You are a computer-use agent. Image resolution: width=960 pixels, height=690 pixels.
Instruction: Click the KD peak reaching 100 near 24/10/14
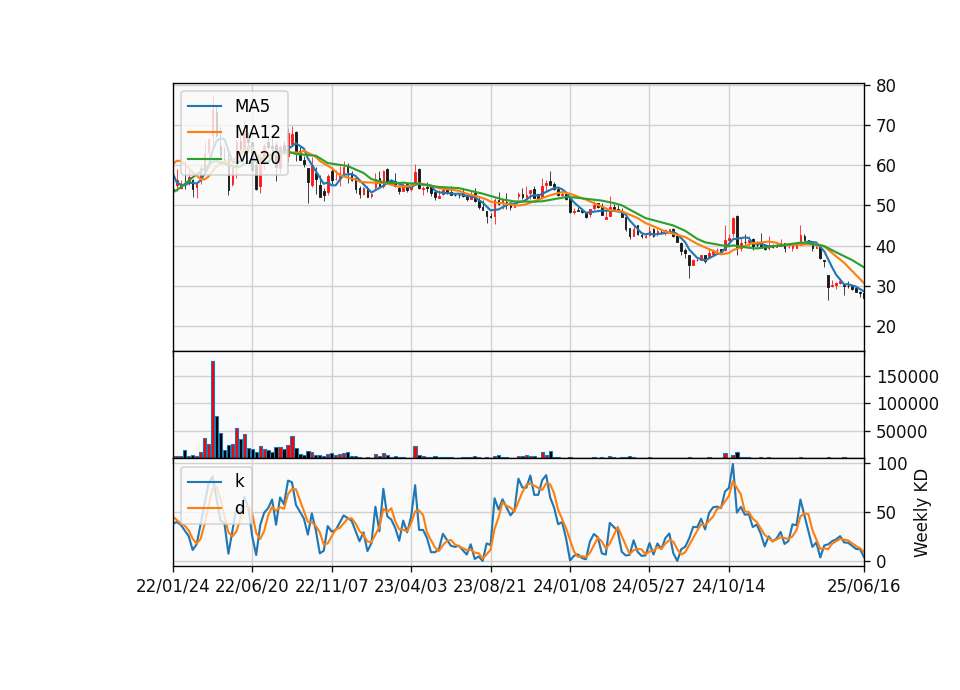point(732,465)
